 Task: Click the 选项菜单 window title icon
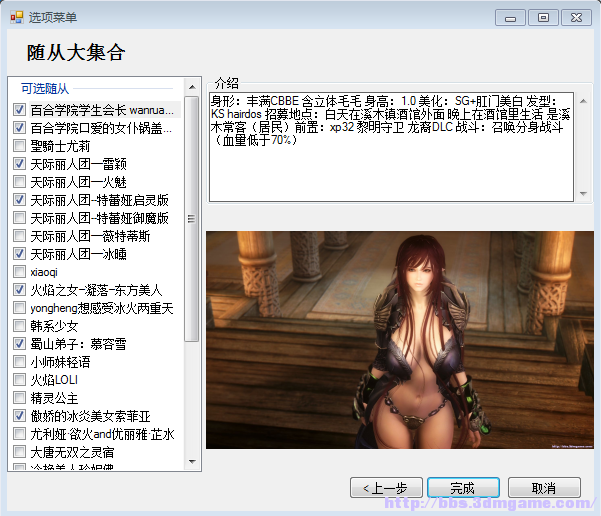16,17
